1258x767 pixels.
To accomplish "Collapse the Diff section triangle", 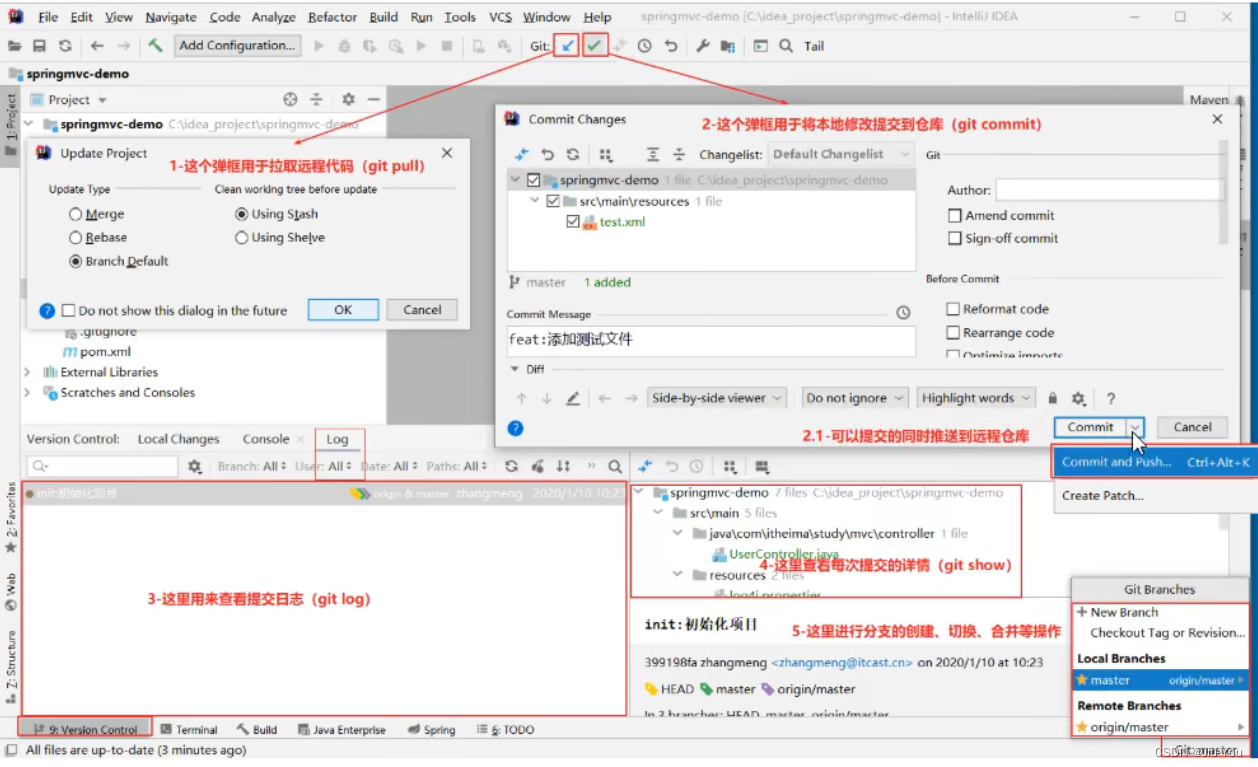I will pos(515,369).
